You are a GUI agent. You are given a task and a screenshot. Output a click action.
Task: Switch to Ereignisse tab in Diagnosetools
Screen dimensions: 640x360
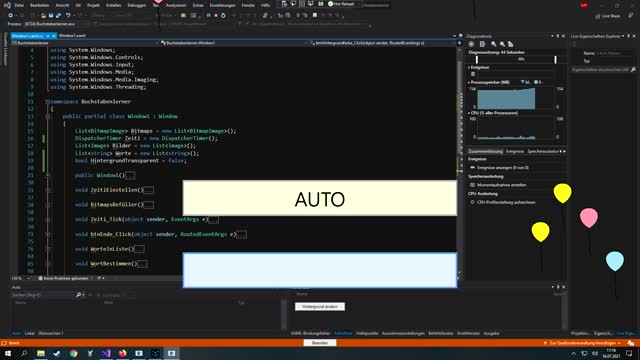click(x=515, y=151)
